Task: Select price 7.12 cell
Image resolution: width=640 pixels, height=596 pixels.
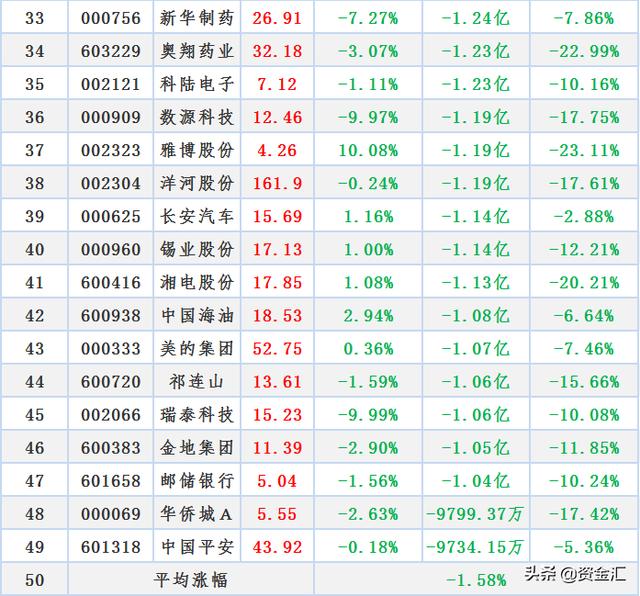Action: click(277, 85)
